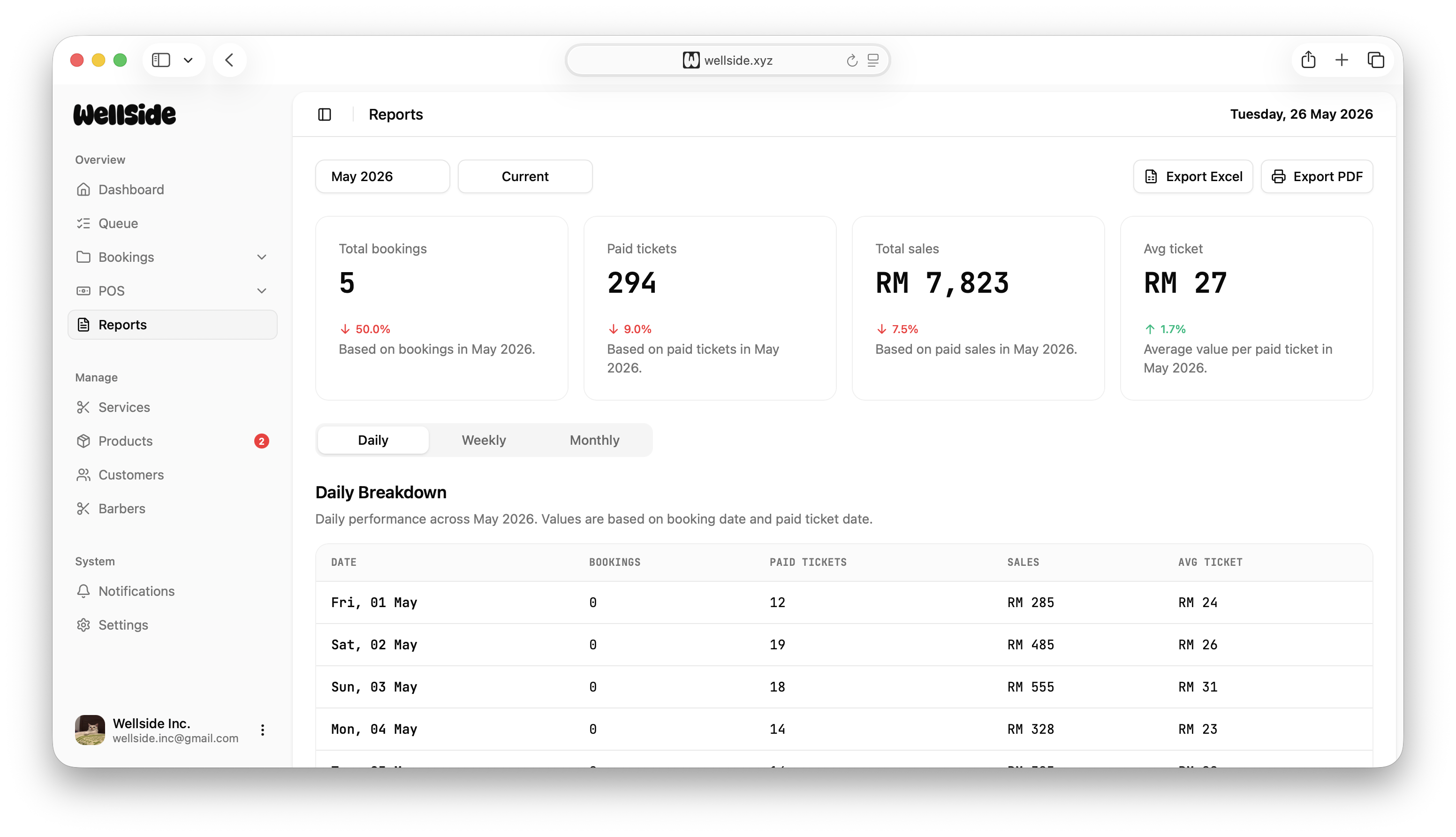Click the wellside.inc@gmail.com account email

176,738
